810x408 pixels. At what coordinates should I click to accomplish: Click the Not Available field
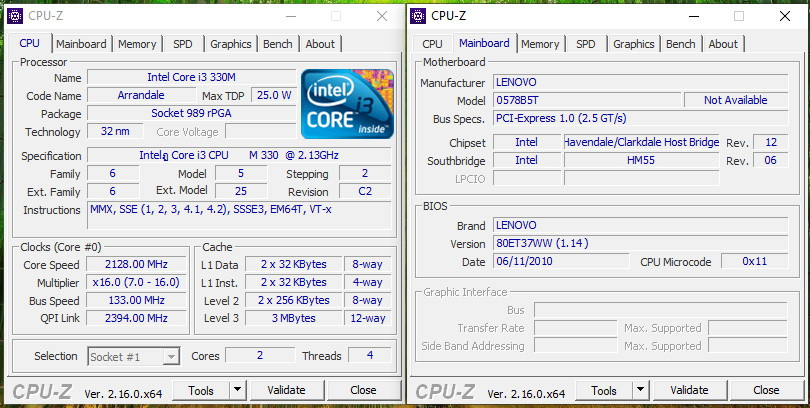736,100
